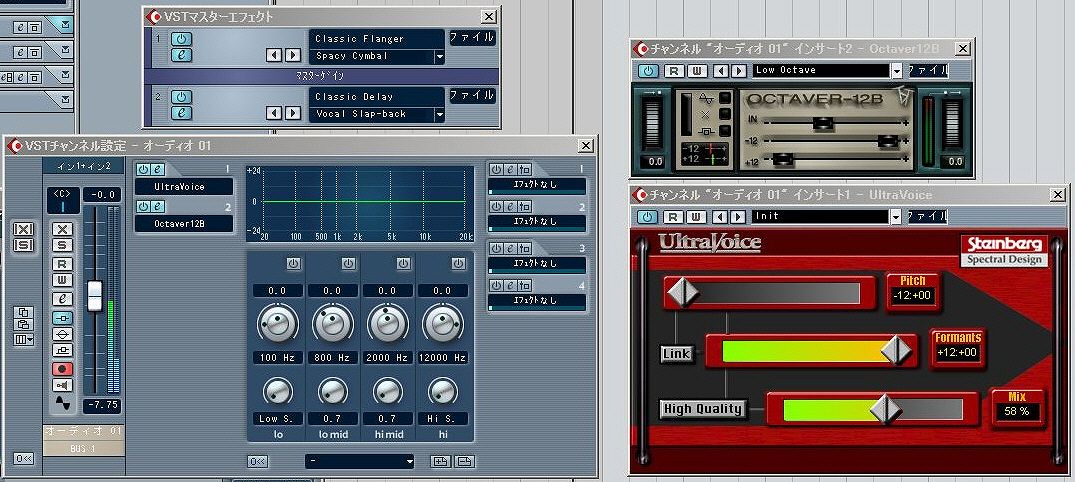Open editor 'e' for Octaver12B insert slot 2

[156, 206]
